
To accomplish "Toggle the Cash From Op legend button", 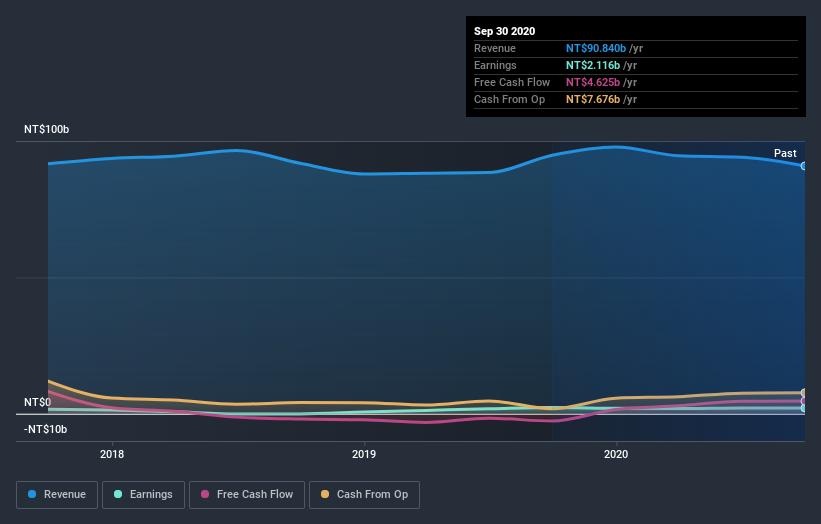I will tap(364, 495).
